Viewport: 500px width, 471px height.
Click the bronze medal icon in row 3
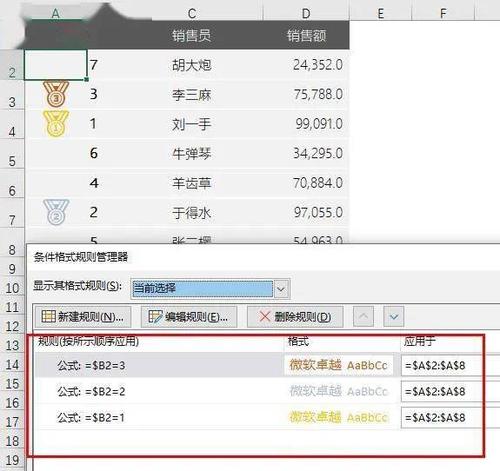[56, 94]
